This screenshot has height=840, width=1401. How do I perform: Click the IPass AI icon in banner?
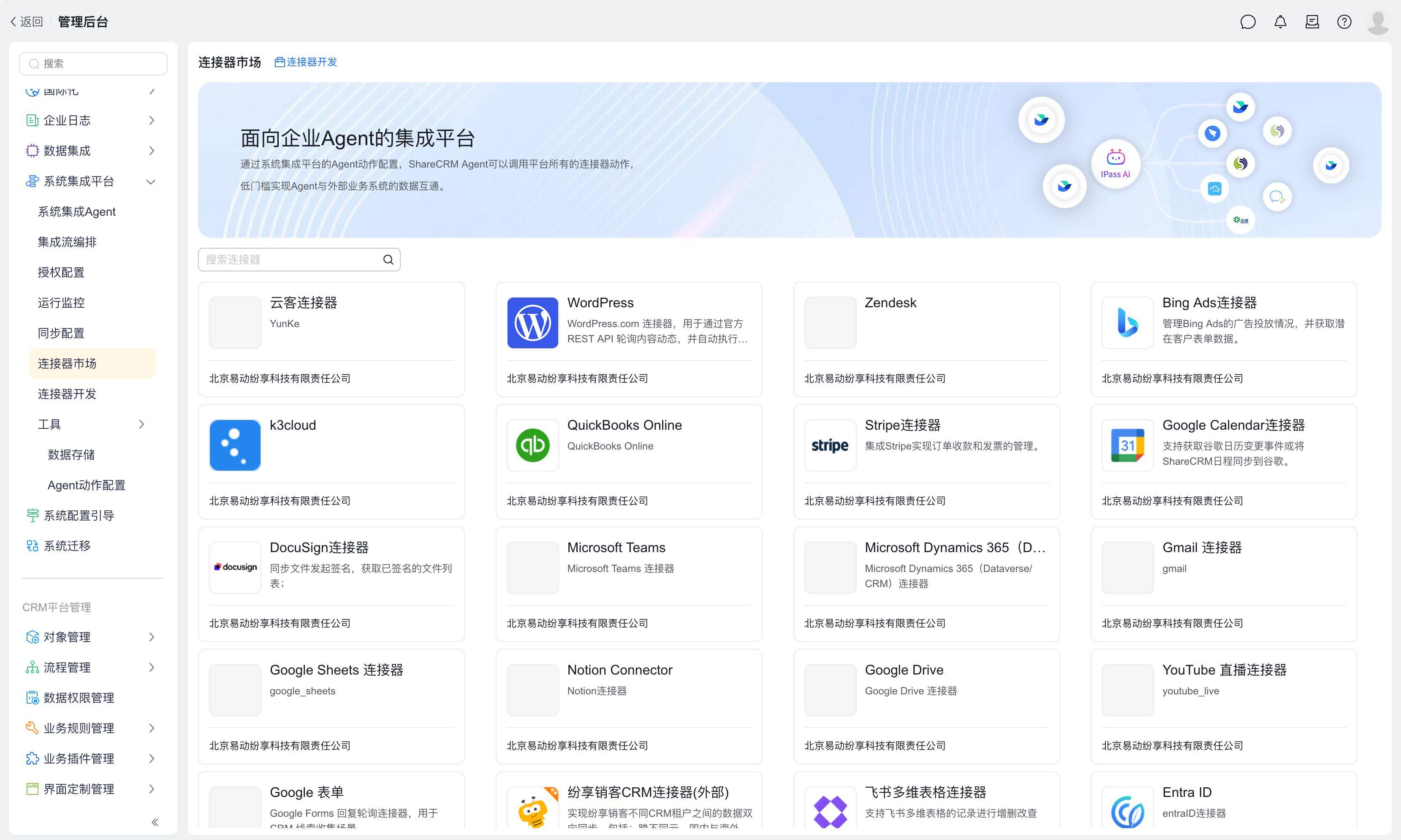click(x=1115, y=164)
